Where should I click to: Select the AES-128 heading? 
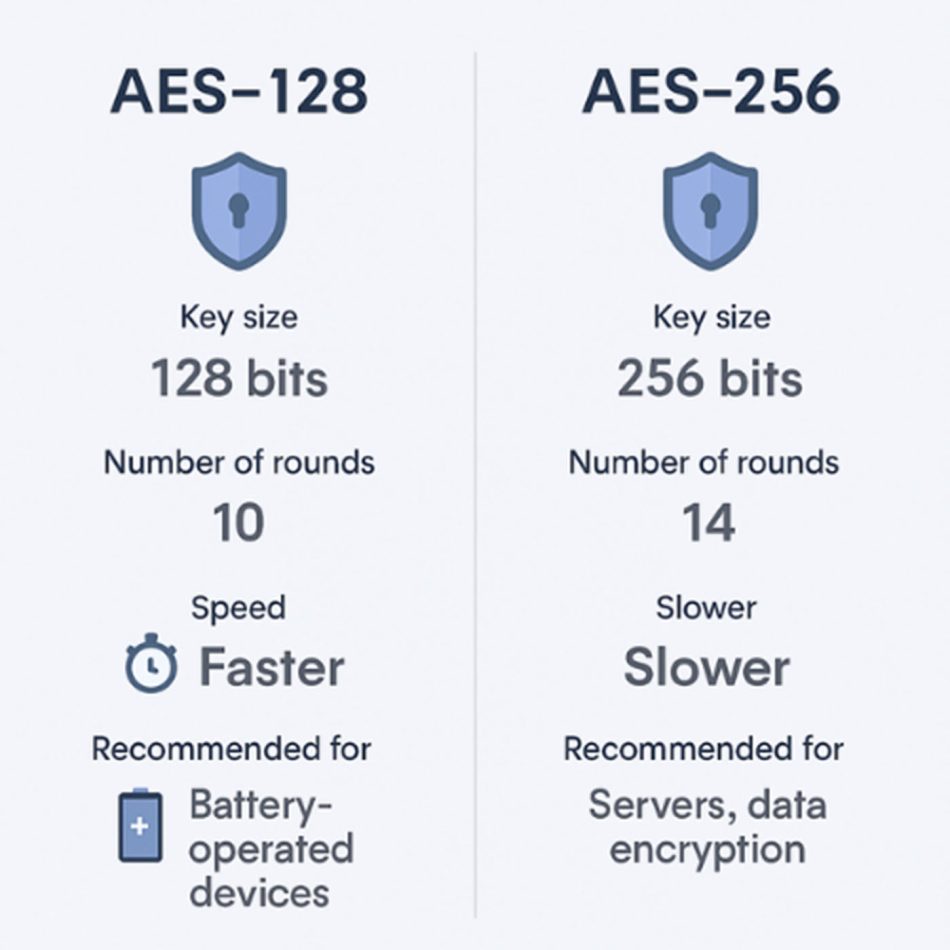click(x=239, y=91)
